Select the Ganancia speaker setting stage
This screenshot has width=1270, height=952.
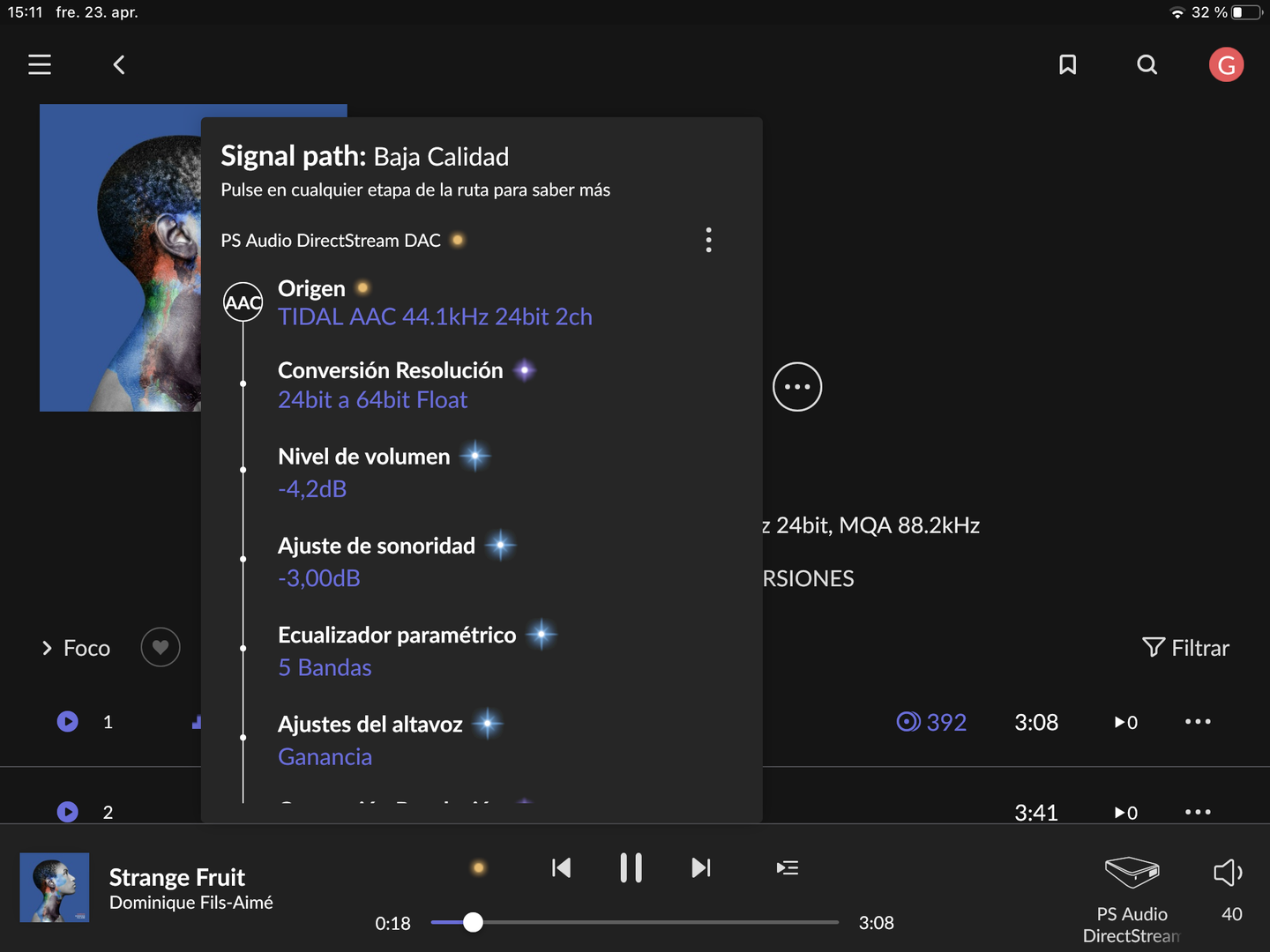click(x=325, y=756)
